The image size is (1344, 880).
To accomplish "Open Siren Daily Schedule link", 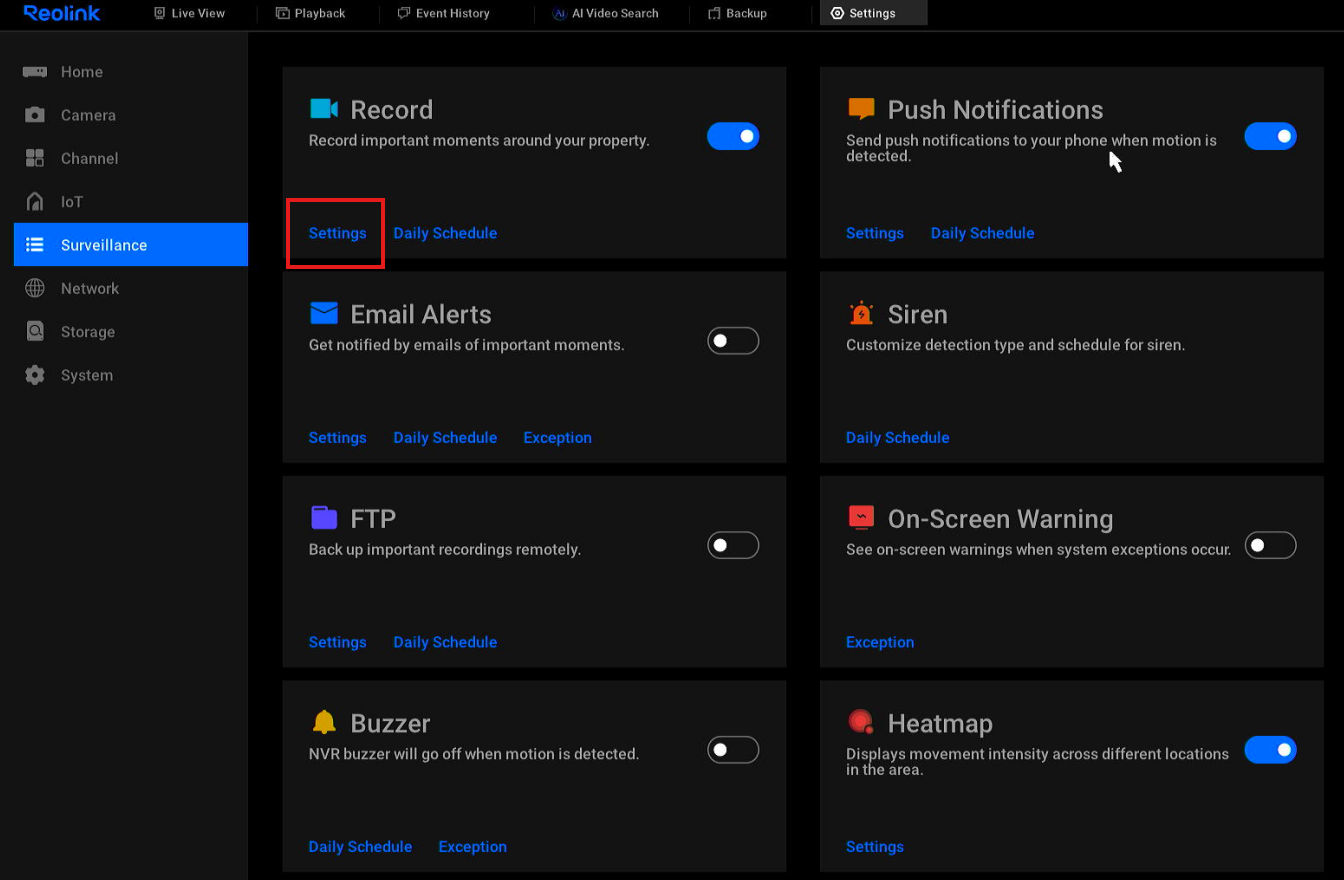I will coord(897,438).
